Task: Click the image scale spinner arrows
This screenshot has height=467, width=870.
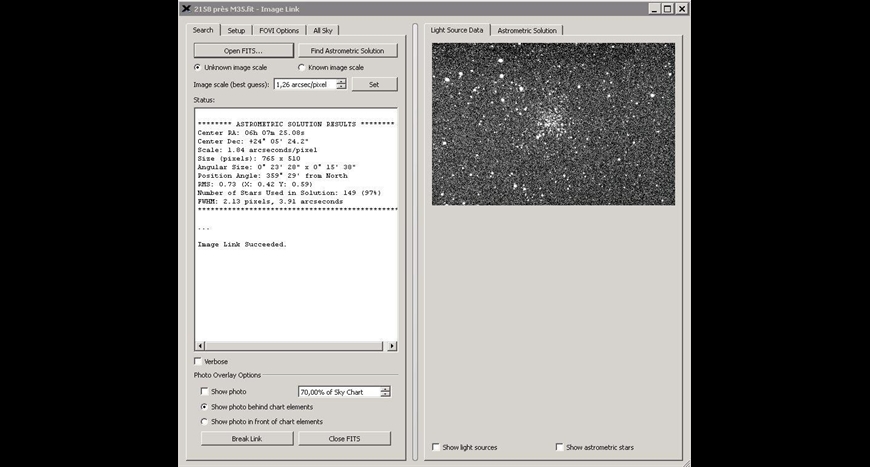Action: 341,84
